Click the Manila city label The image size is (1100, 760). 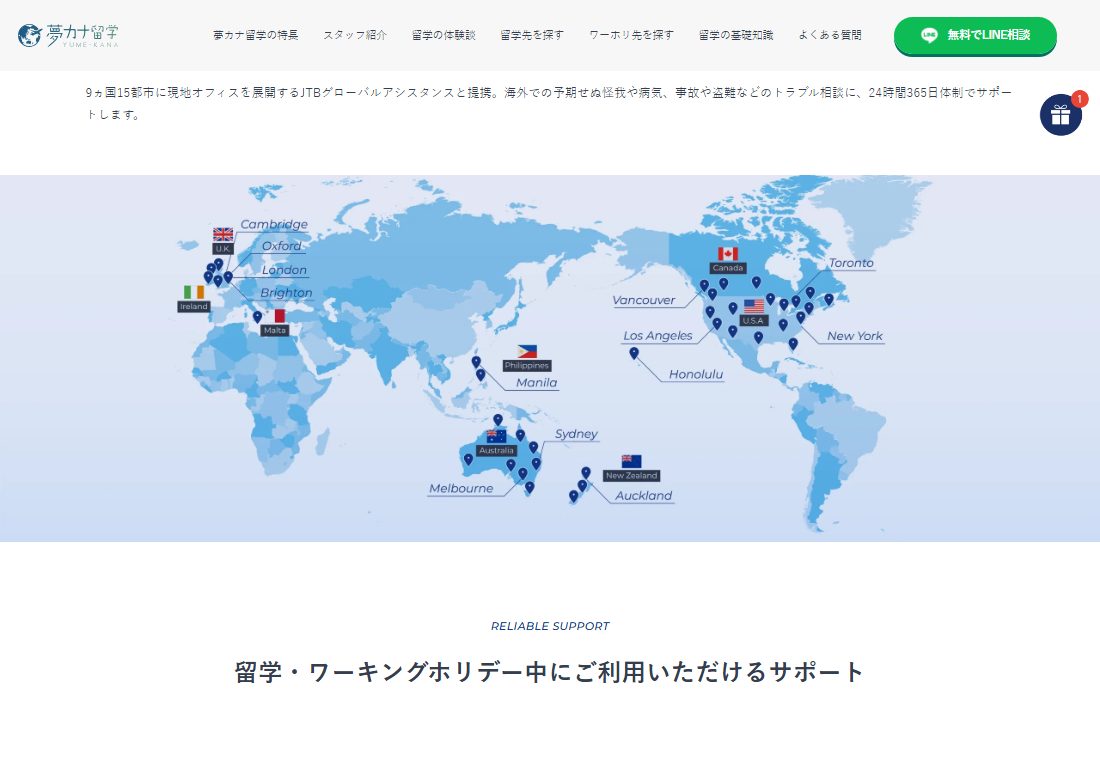[x=537, y=382]
